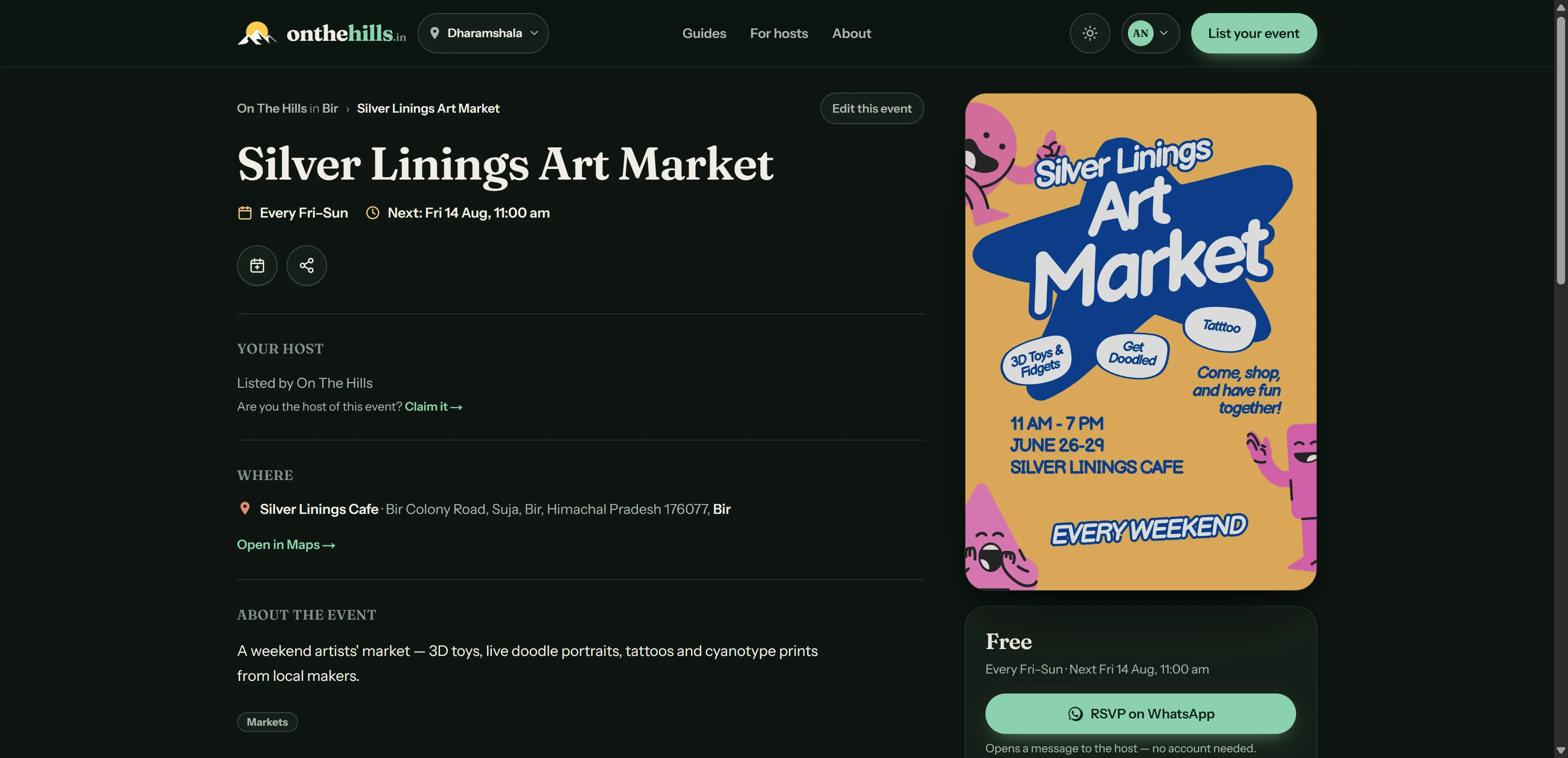1568x758 pixels.
Task: Click the onthehills.in mountain logo
Action: (x=257, y=33)
